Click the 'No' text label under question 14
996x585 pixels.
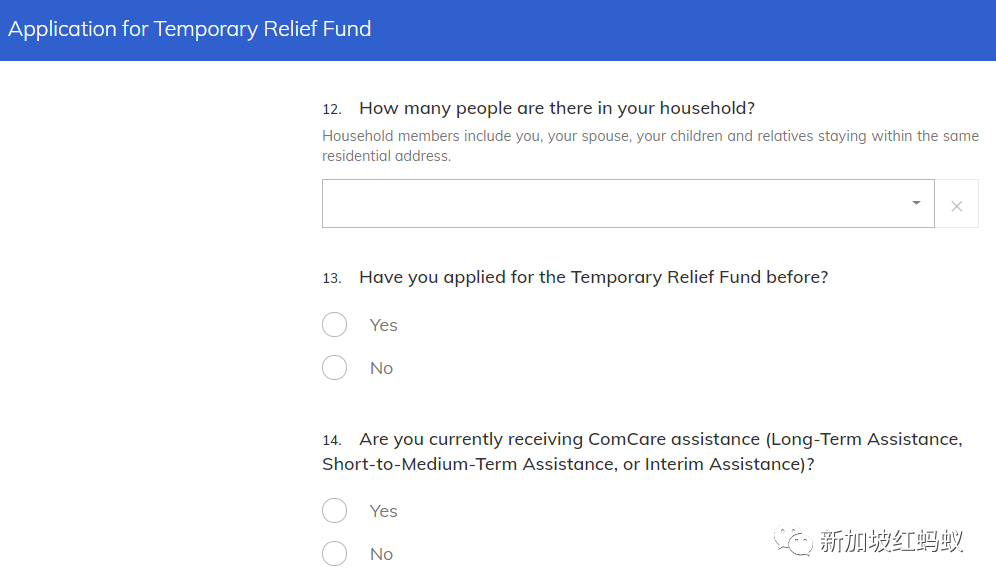pyautogui.click(x=381, y=554)
